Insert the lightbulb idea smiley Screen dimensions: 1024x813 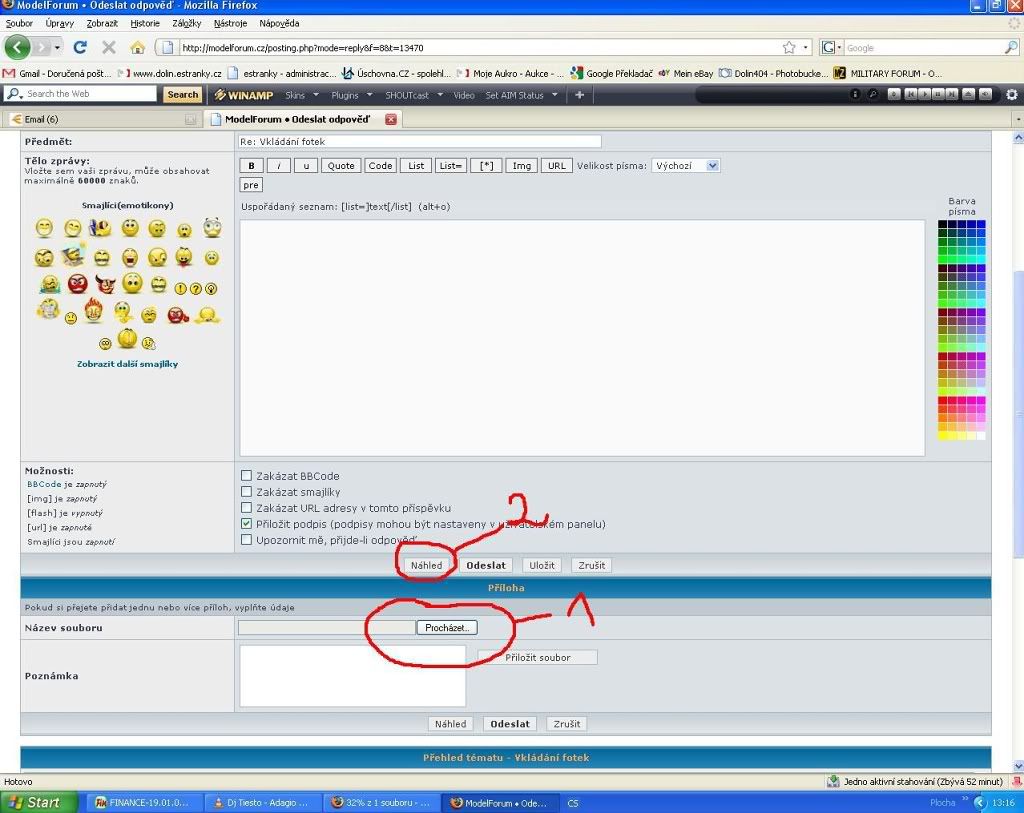[212, 288]
